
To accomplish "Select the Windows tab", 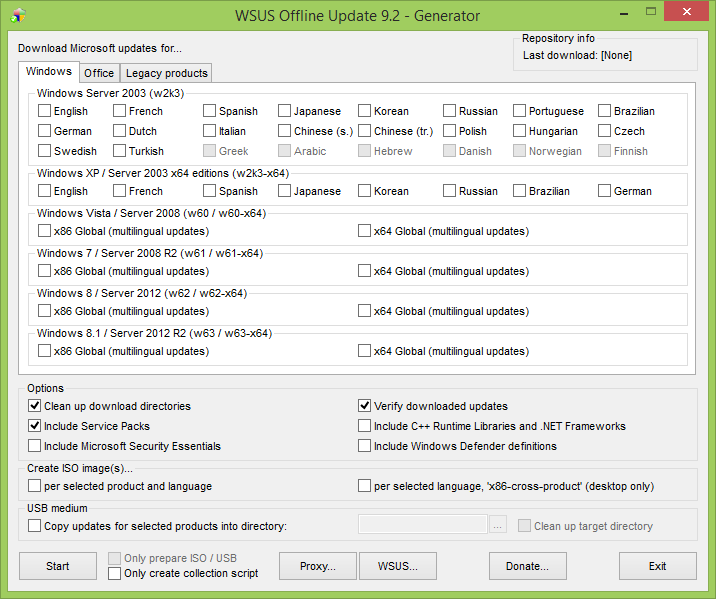I will (x=49, y=72).
